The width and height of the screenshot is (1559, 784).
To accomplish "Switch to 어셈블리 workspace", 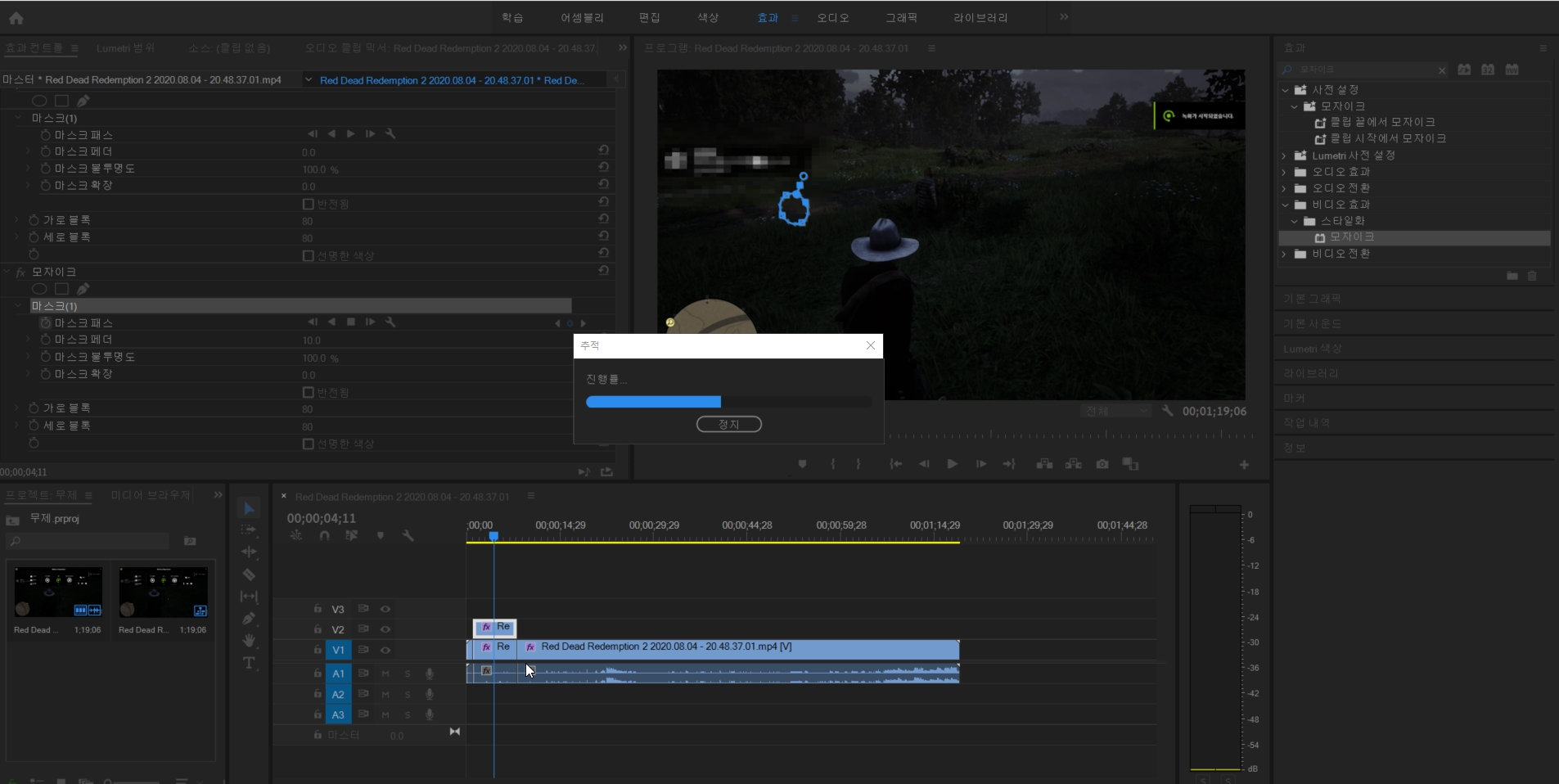I will [582, 17].
